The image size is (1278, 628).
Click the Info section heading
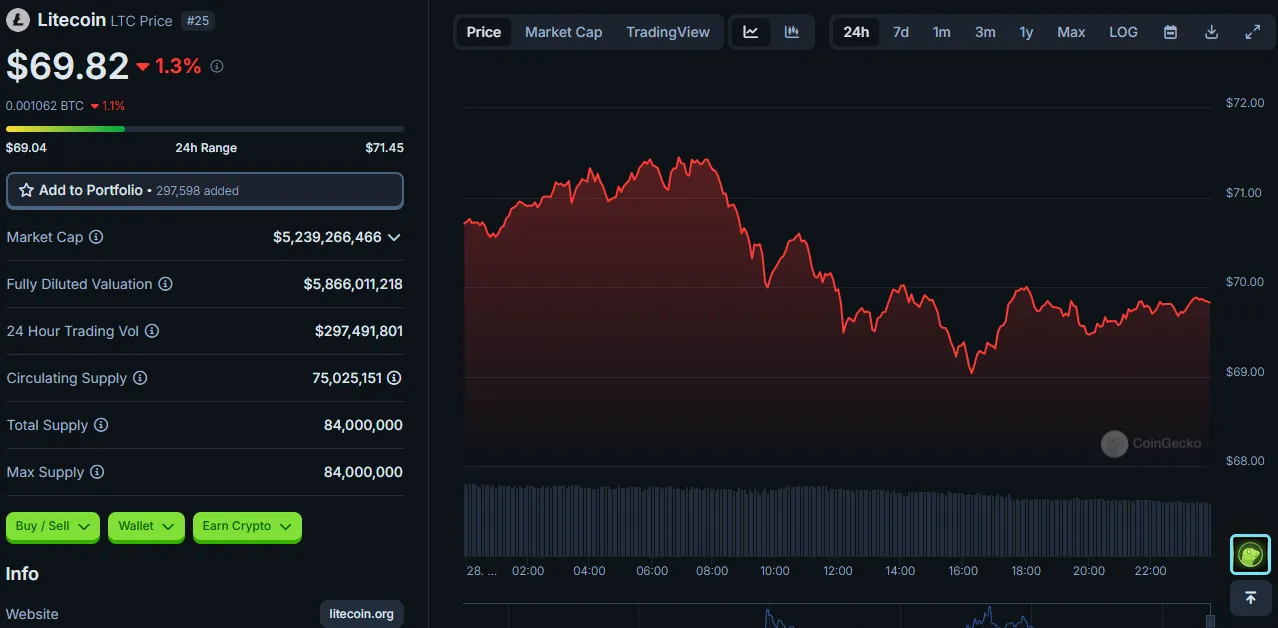pos(22,574)
